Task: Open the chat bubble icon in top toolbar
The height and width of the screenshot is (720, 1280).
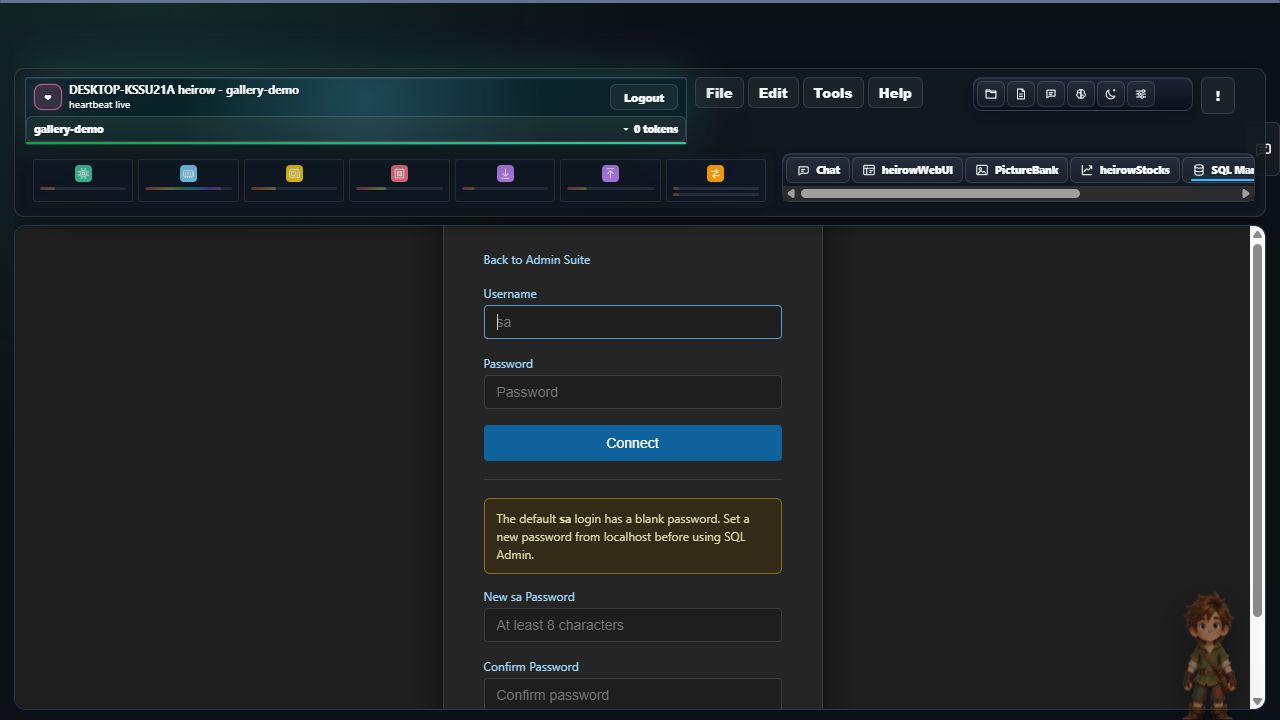Action: [x=1051, y=94]
